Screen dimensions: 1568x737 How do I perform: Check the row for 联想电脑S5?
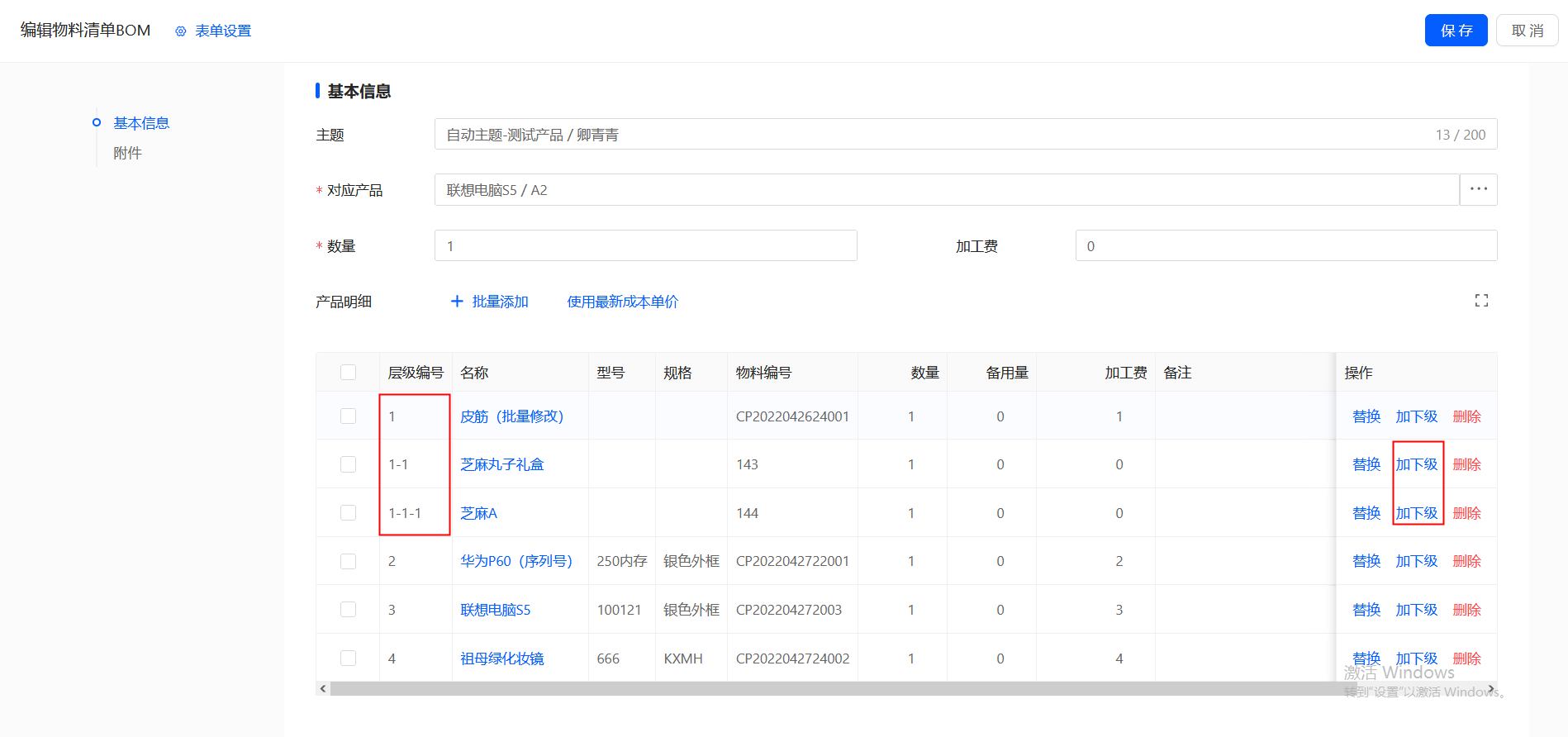point(348,609)
